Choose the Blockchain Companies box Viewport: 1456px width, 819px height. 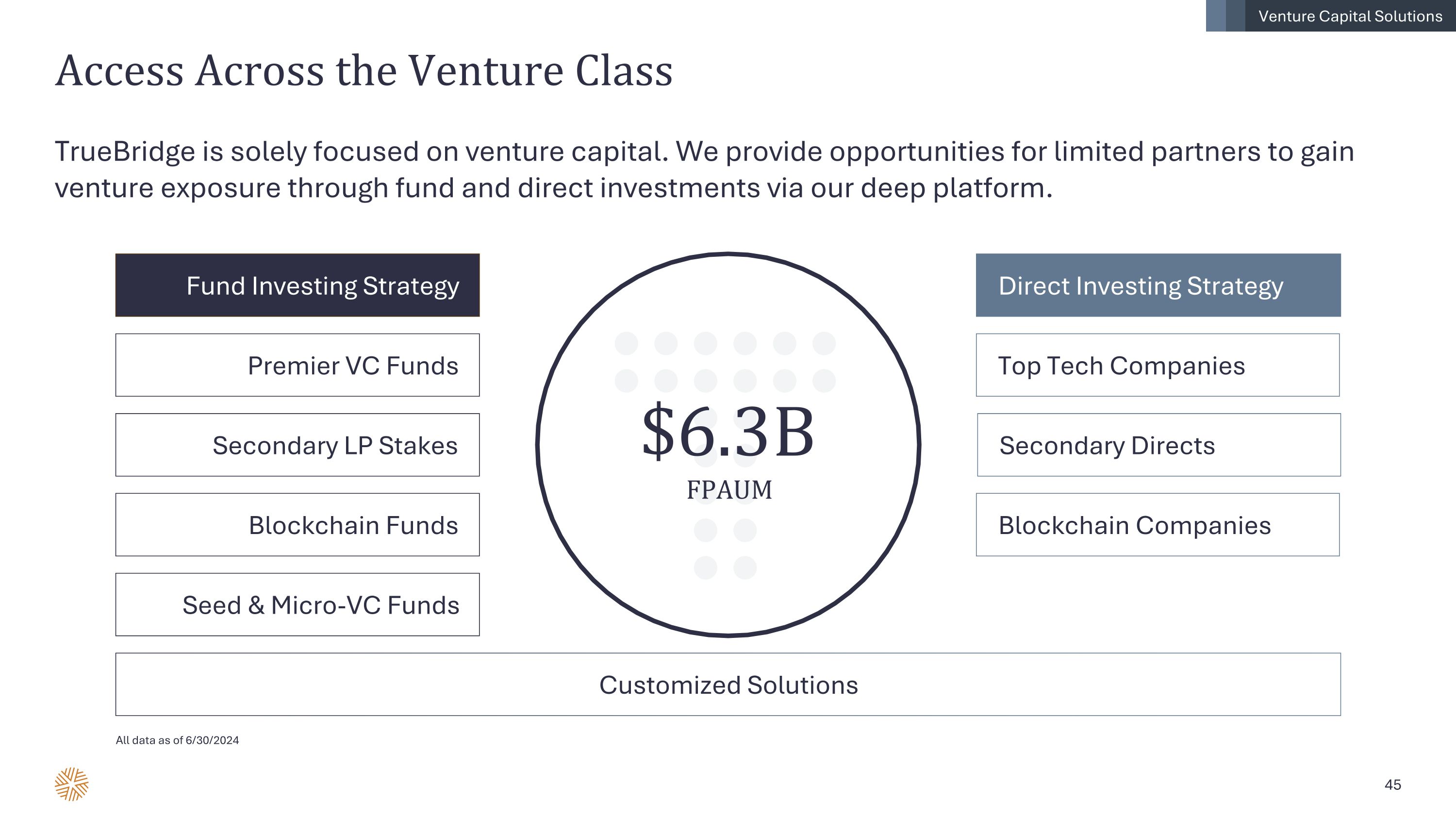[1158, 524]
